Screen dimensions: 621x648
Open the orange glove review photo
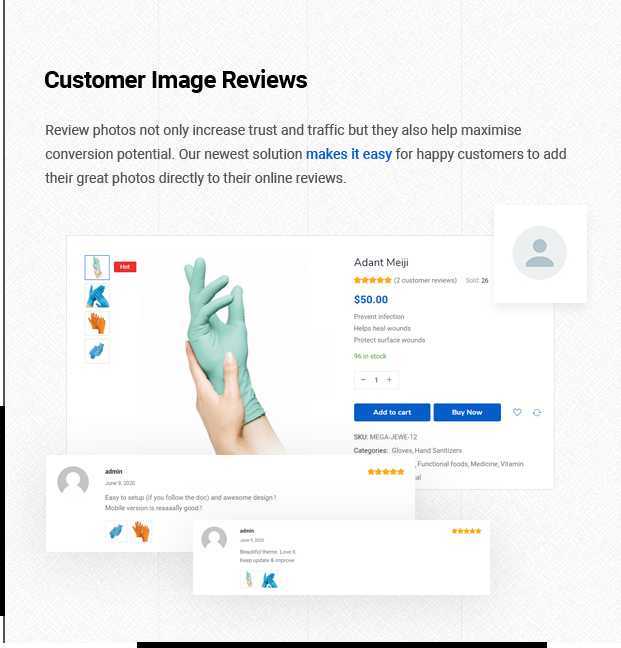tap(141, 531)
